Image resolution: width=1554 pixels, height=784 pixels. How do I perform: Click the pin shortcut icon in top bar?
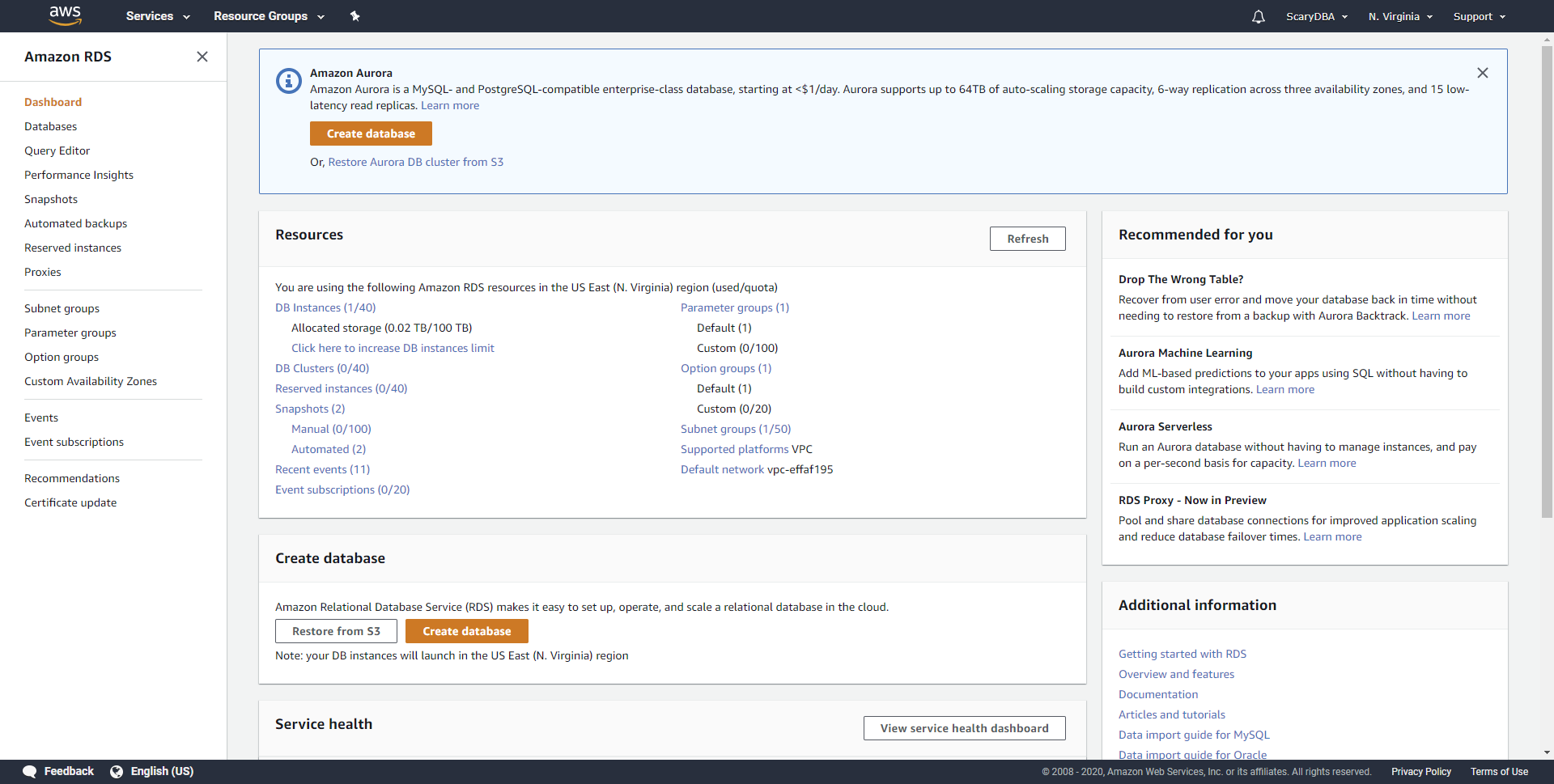355,16
